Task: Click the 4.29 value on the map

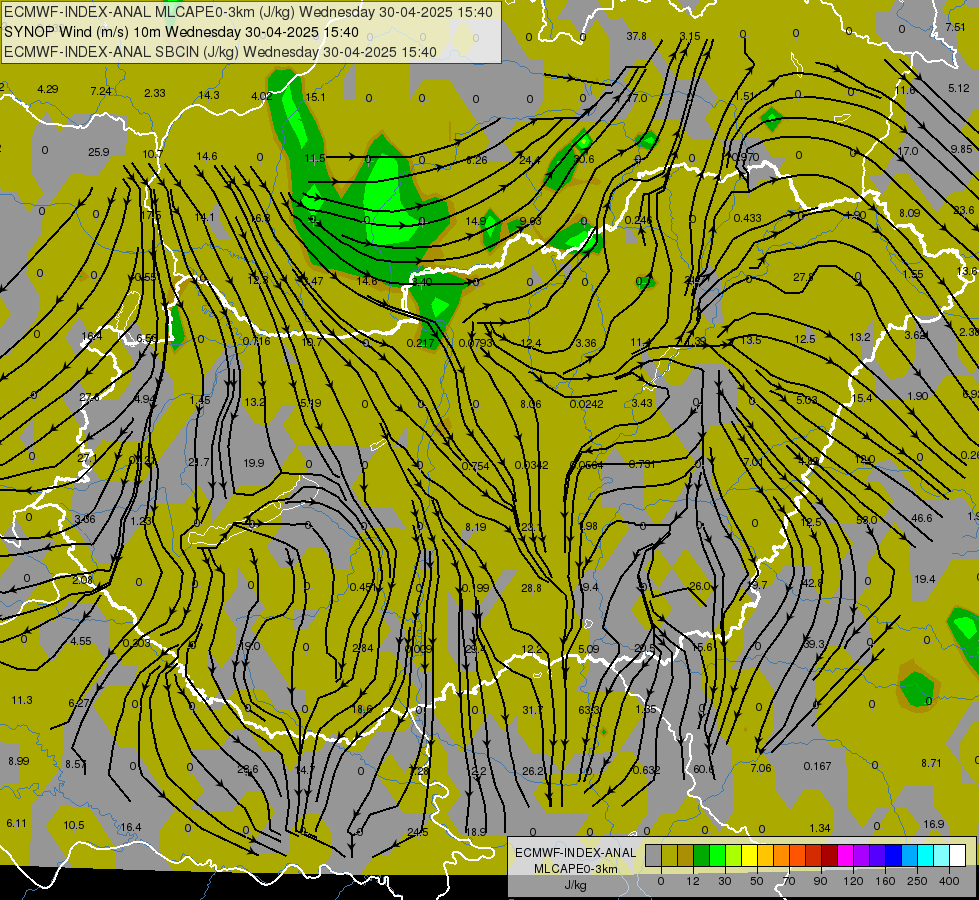Action: coord(47,89)
